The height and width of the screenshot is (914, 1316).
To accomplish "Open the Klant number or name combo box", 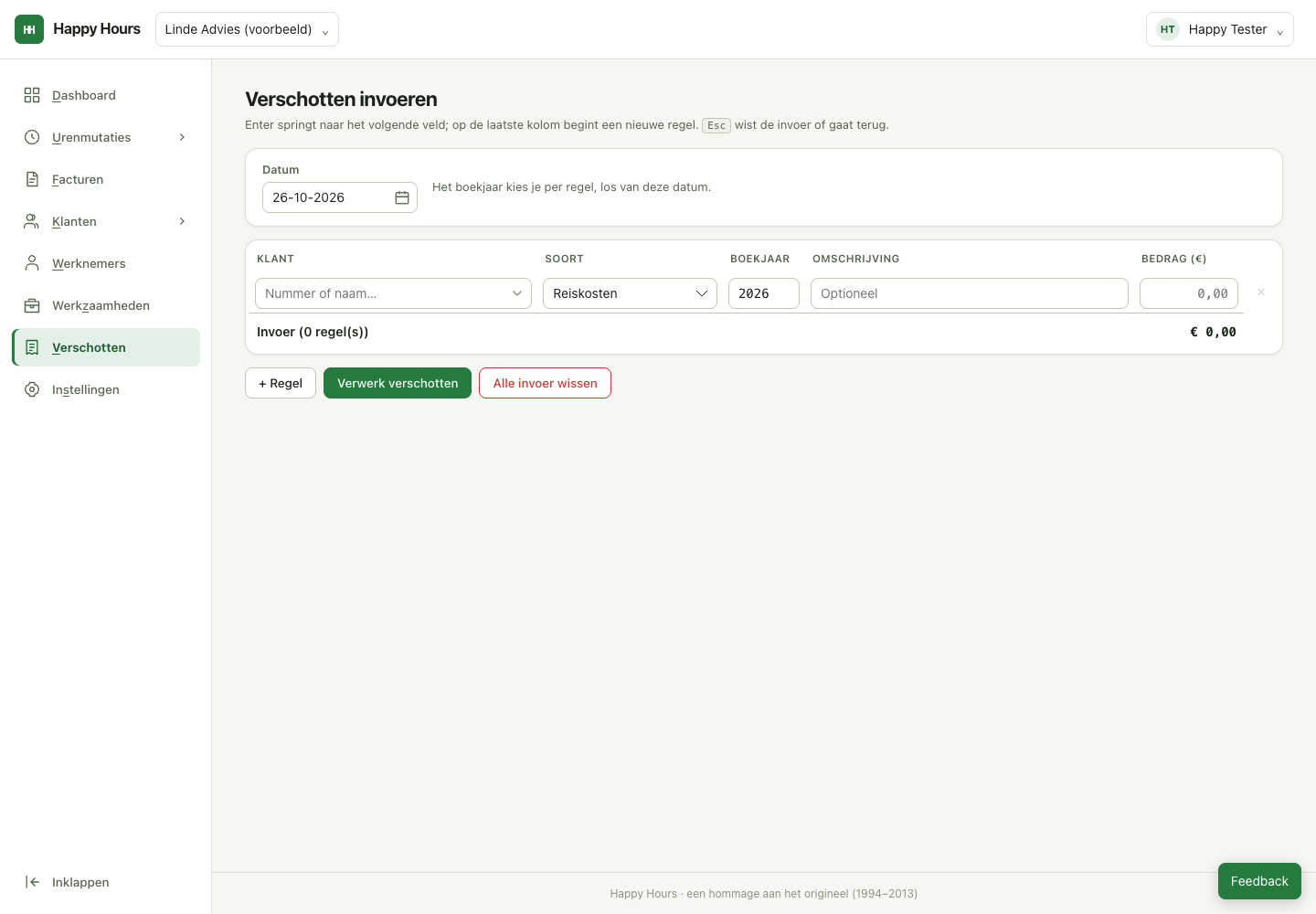I will (x=393, y=293).
